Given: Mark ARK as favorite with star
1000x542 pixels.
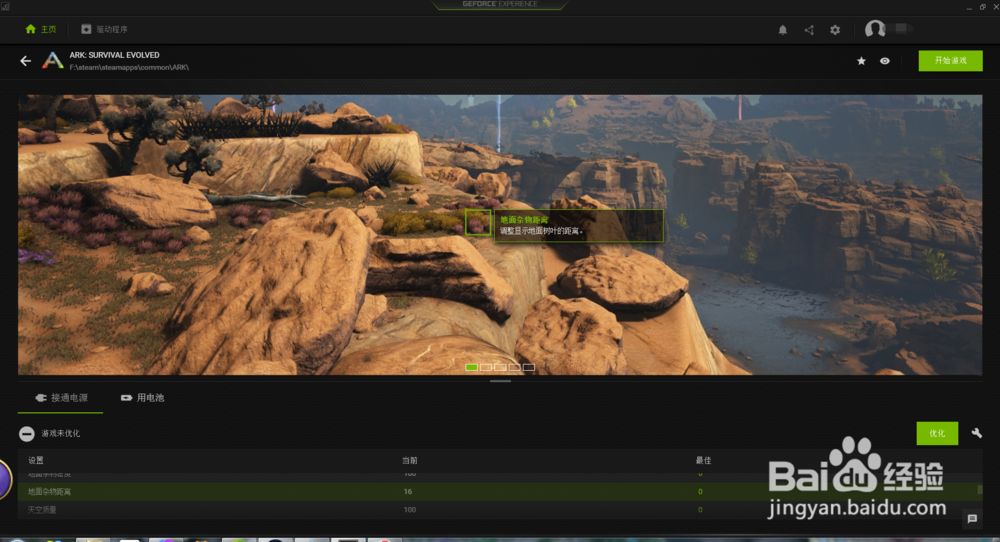Looking at the screenshot, I should 861,61.
